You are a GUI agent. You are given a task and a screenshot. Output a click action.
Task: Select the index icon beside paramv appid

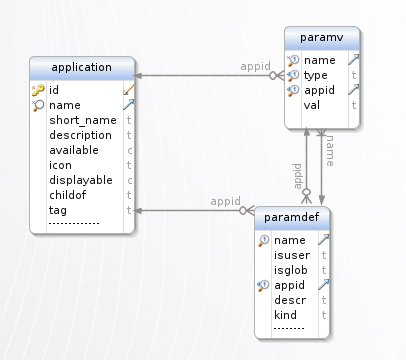click(x=293, y=90)
